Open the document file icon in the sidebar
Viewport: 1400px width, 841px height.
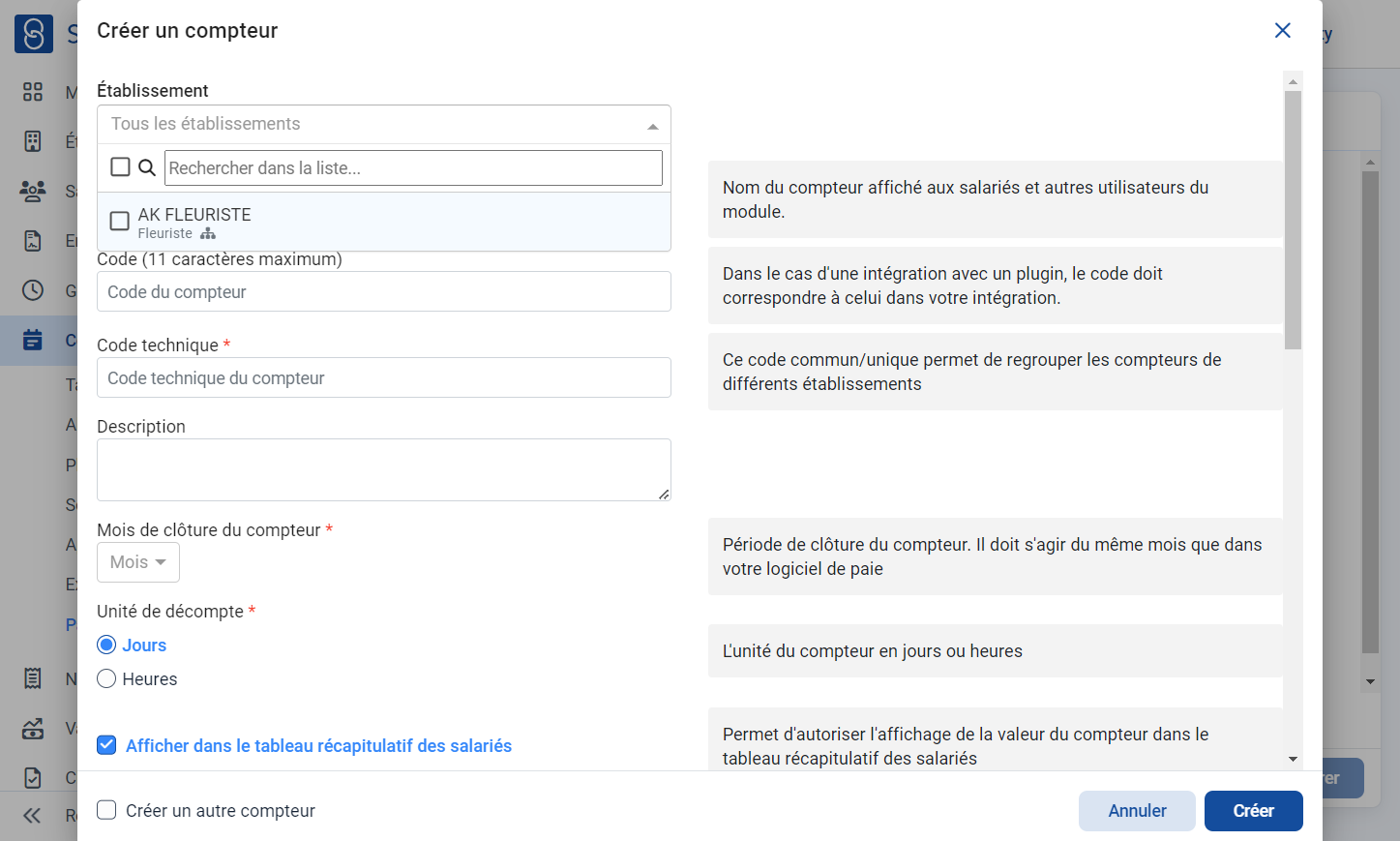pyautogui.click(x=33, y=241)
